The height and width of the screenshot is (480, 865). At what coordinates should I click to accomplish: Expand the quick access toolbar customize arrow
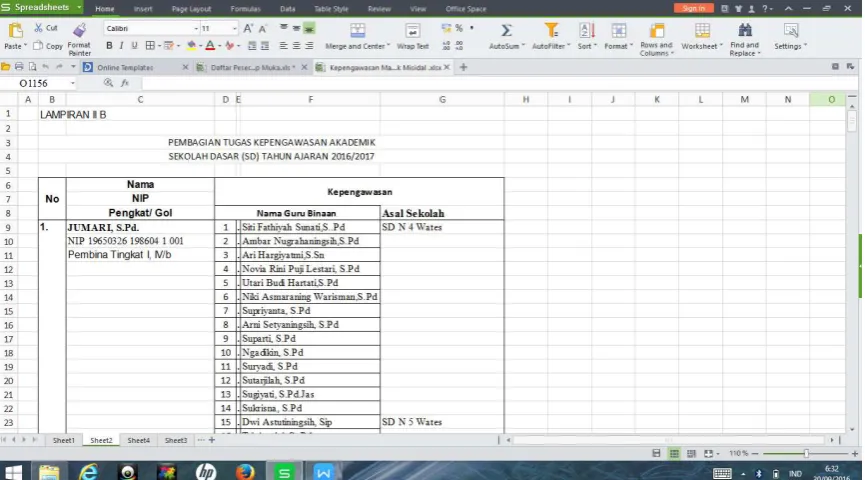72,67
